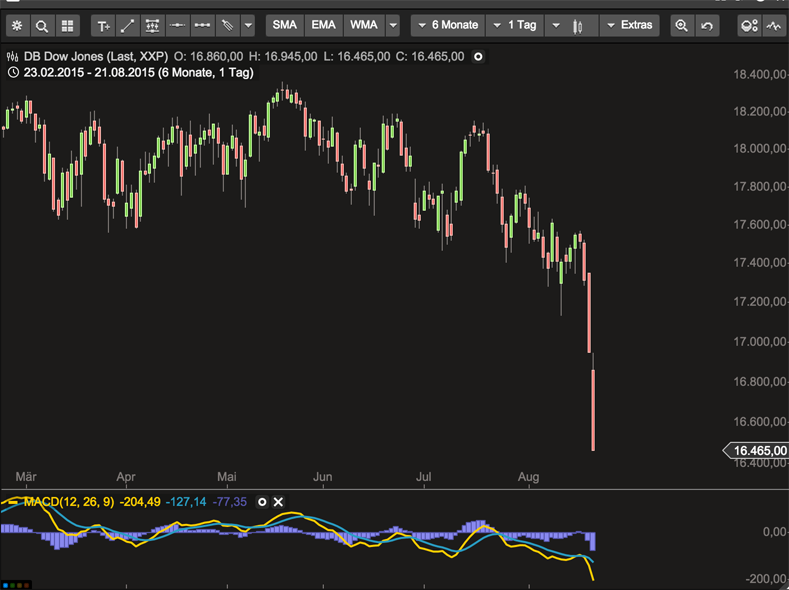Open the Extras menu
This screenshot has width=789, height=590.
629,25
